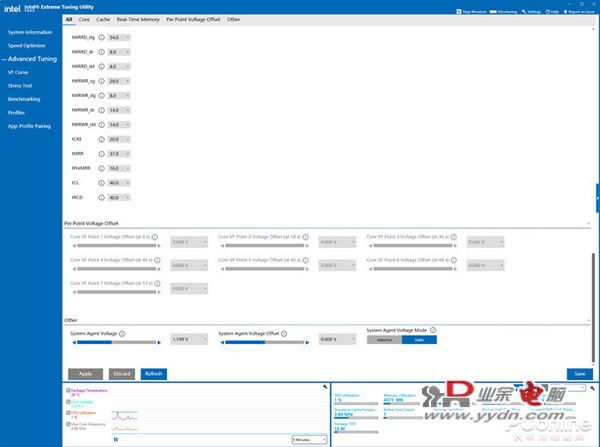Show info for Core VF Point 7 Voltage Offset
The image size is (600, 447).
pos(157,284)
